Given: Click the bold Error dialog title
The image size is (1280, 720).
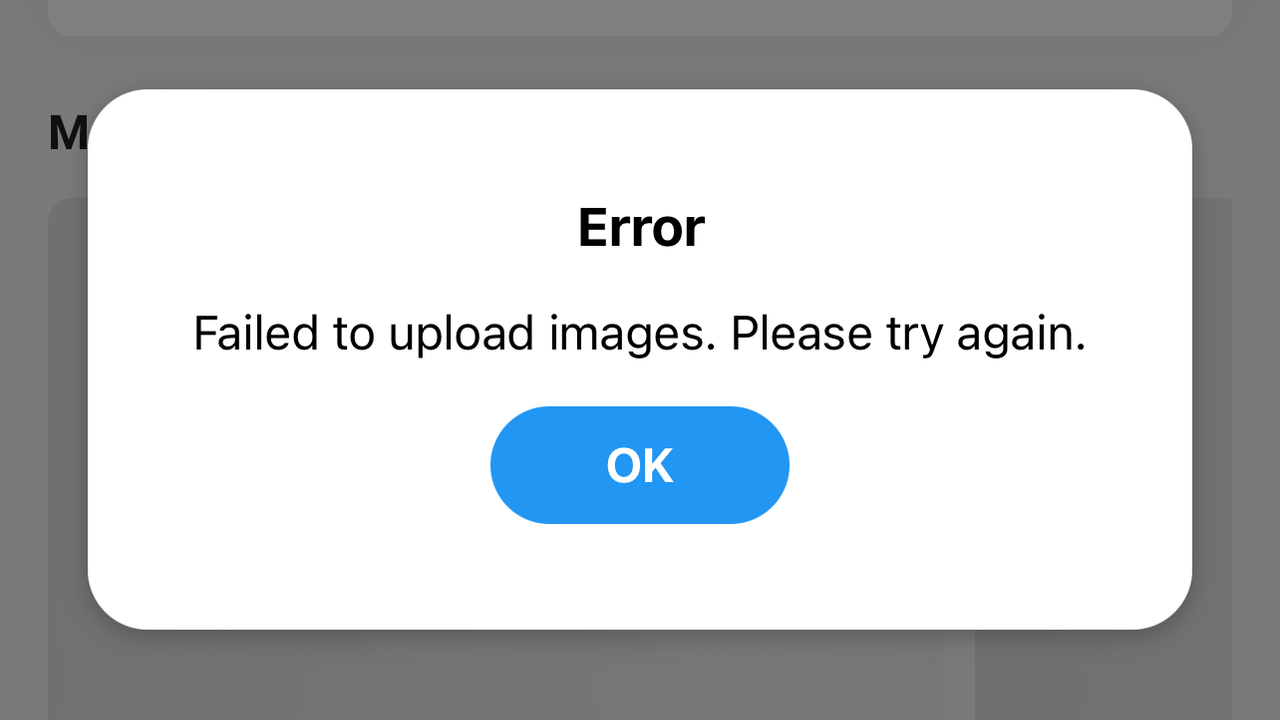Looking at the screenshot, I should 641,228.
